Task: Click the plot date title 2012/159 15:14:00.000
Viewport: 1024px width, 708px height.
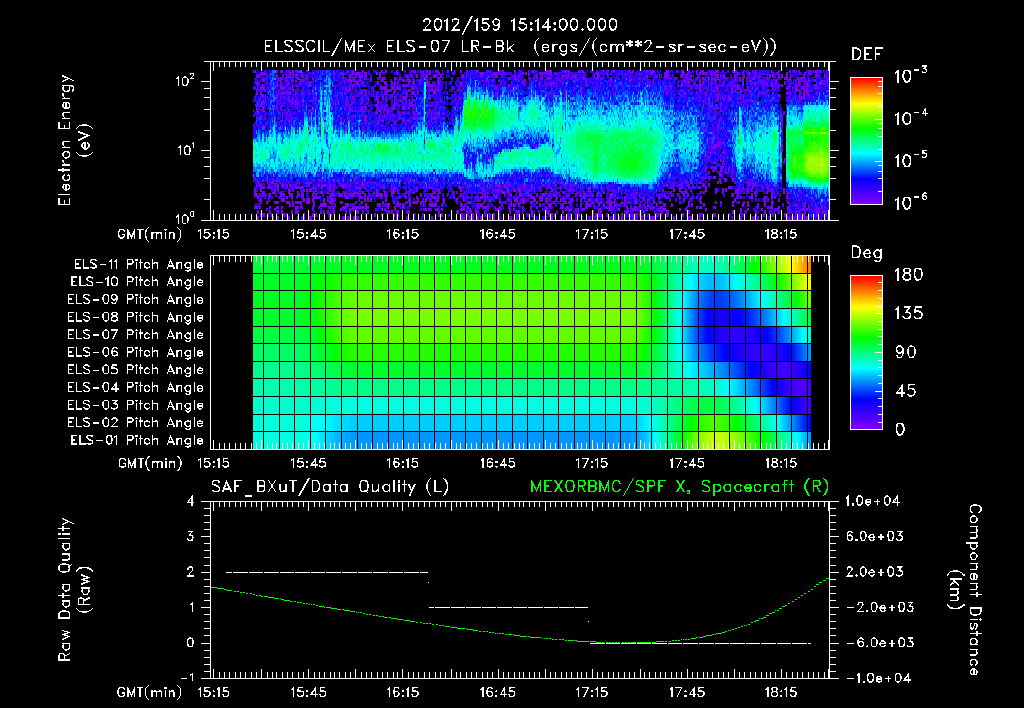Action: (x=520, y=25)
